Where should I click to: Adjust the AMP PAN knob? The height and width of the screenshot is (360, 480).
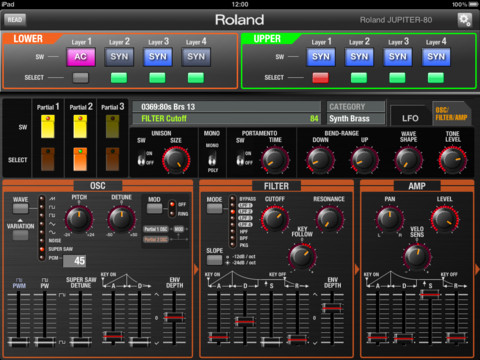pos(390,219)
